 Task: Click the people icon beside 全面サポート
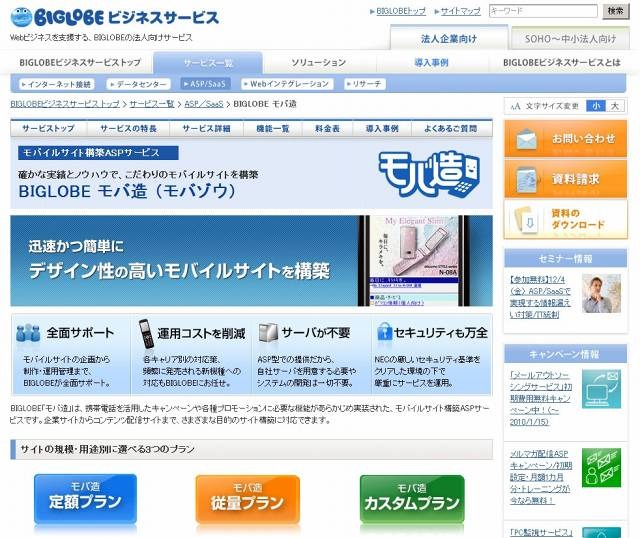point(28,333)
